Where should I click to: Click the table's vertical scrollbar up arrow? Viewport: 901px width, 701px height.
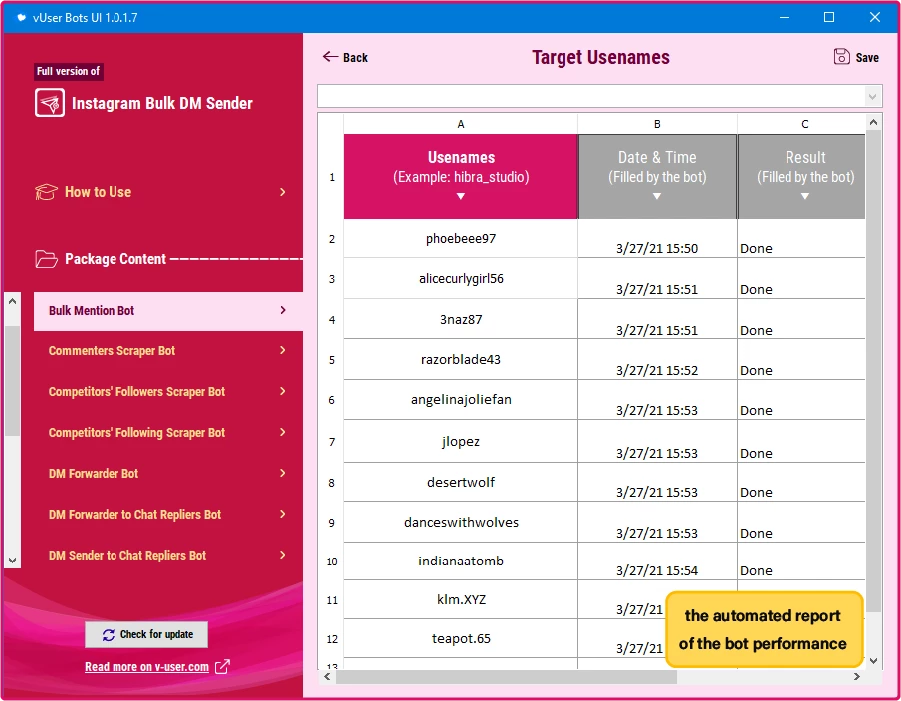tap(873, 122)
